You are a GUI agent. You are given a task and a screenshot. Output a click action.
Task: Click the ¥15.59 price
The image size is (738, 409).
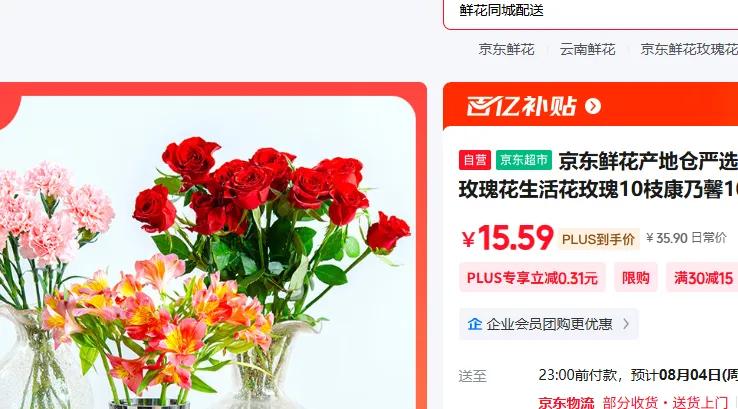click(507, 238)
